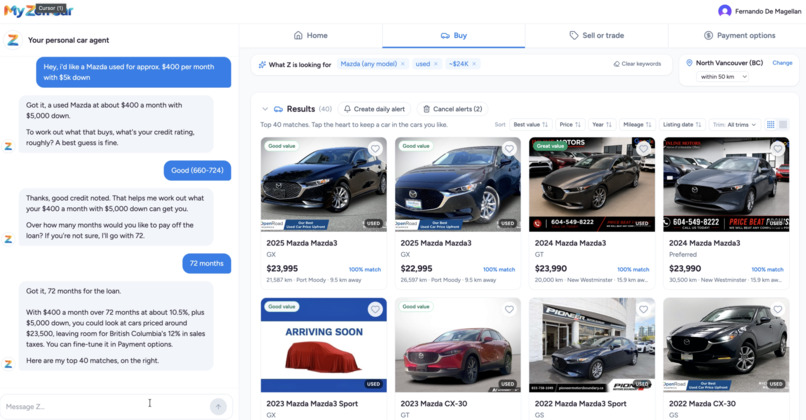
Task: Open photo of $23,995 2025 Mazda3
Action: (x=323, y=184)
